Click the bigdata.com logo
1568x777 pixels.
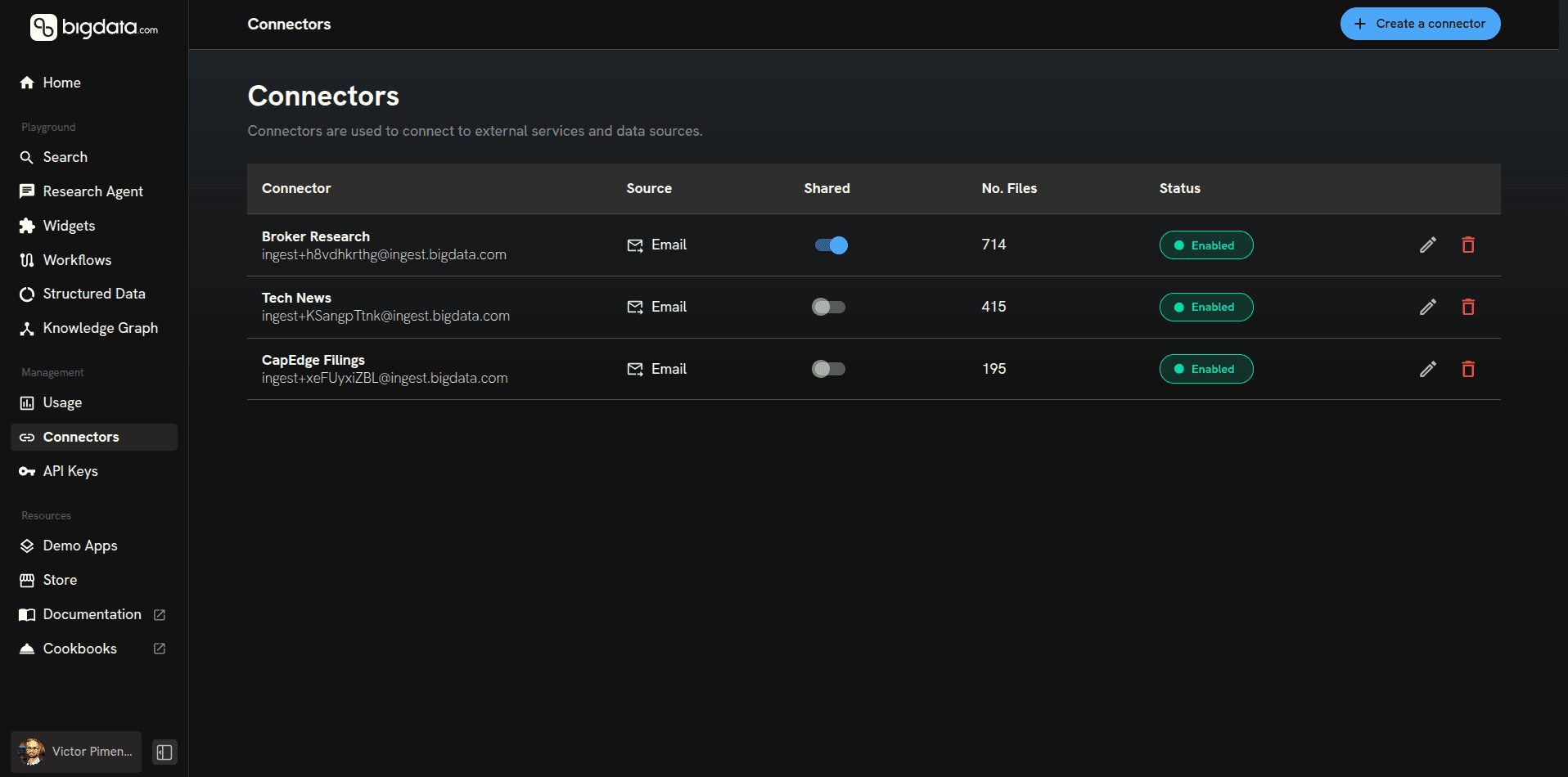point(94,28)
